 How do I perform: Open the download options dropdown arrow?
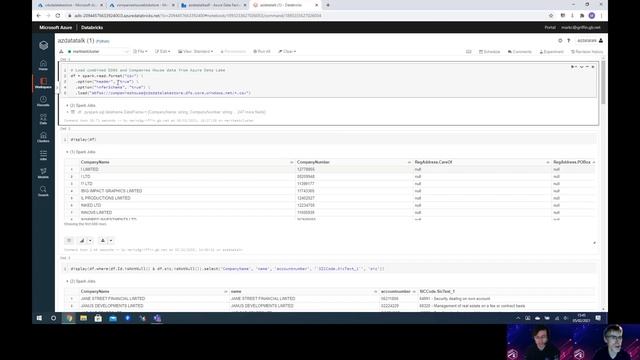(111, 240)
